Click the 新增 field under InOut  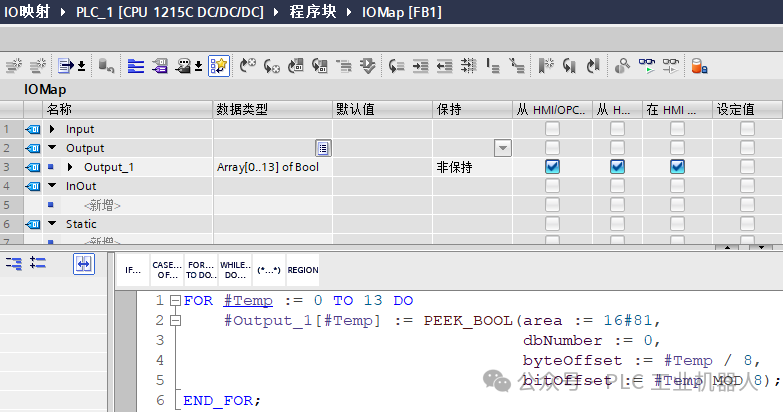pyautogui.click(x=102, y=205)
